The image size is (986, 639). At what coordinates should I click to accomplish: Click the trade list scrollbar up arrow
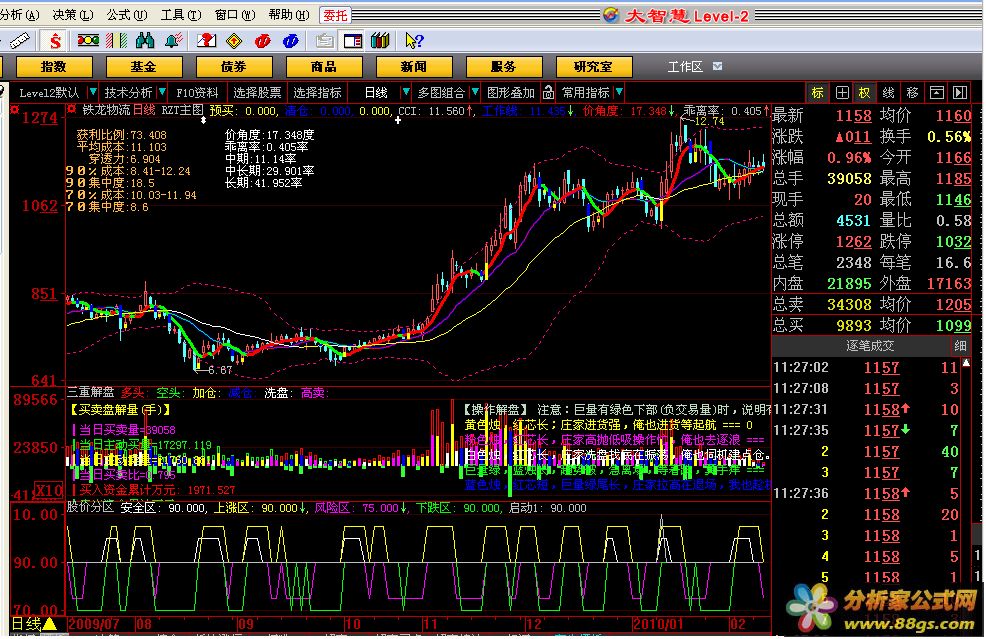(x=967, y=363)
